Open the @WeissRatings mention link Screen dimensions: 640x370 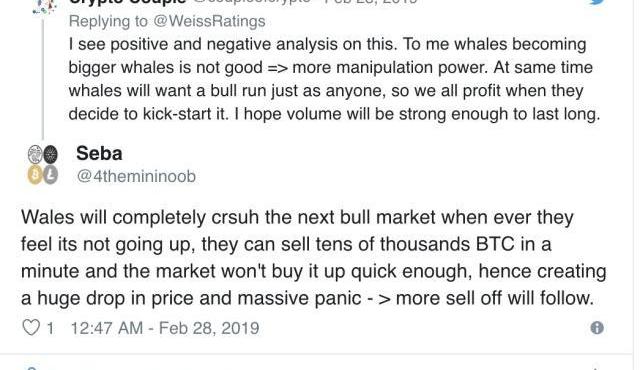pos(209,21)
